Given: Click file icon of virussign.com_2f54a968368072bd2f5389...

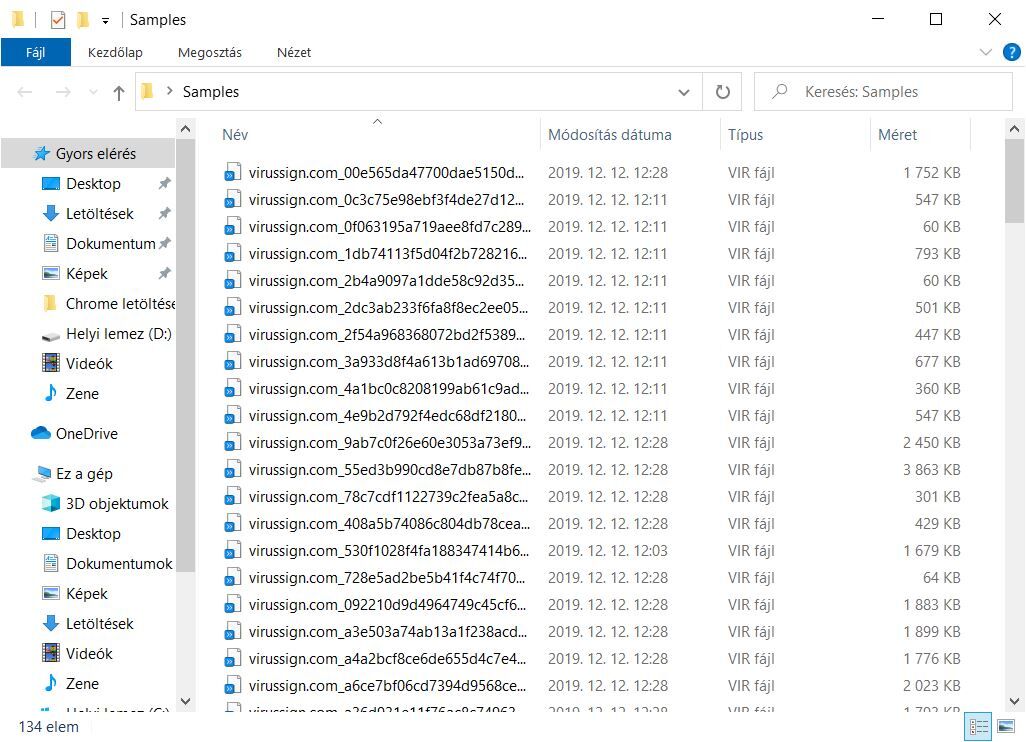Looking at the screenshot, I should 232,335.
